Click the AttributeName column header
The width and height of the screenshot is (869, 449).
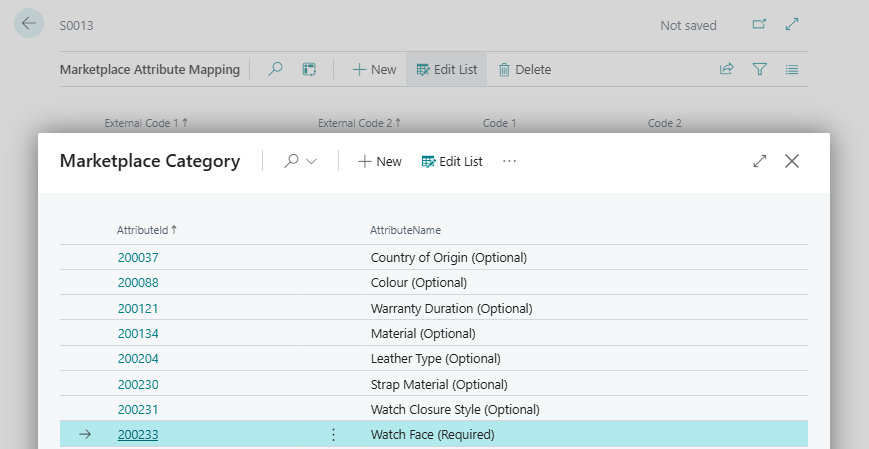tap(405, 230)
